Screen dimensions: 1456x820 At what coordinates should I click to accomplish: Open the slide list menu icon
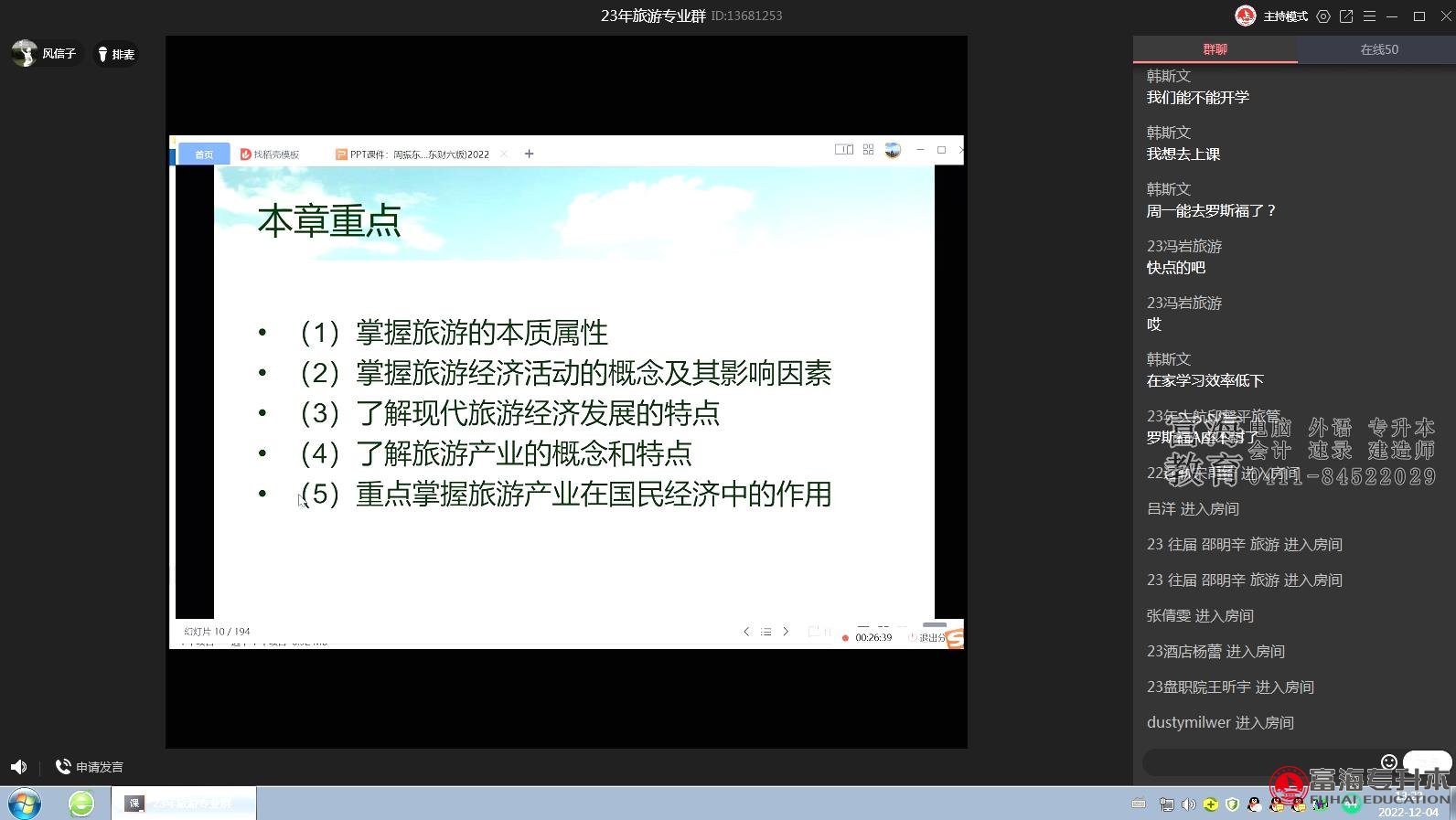pyautogui.click(x=766, y=632)
